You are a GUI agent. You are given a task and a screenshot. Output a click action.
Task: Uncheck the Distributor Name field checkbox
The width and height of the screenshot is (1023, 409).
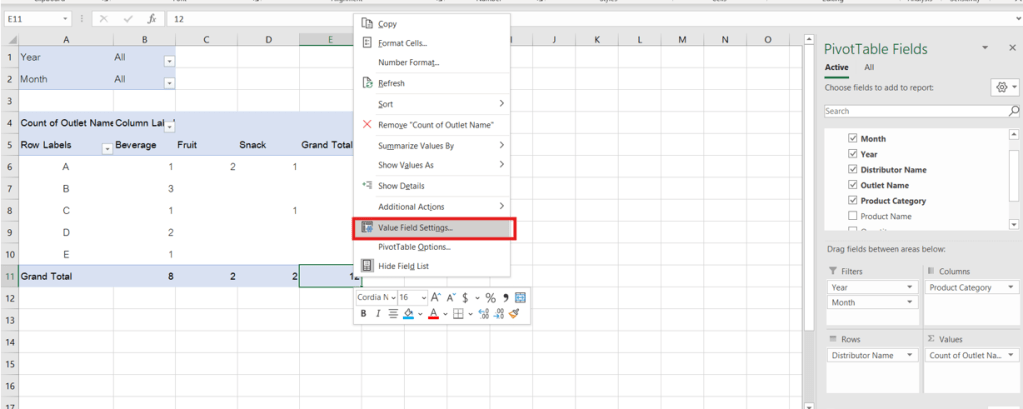click(x=852, y=170)
